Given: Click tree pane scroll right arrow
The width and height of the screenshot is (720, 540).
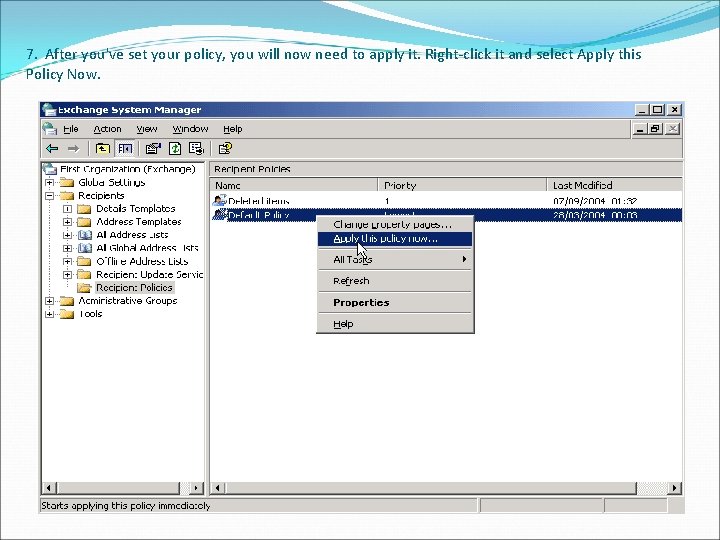Looking at the screenshot, I should [x=196, y=488].
